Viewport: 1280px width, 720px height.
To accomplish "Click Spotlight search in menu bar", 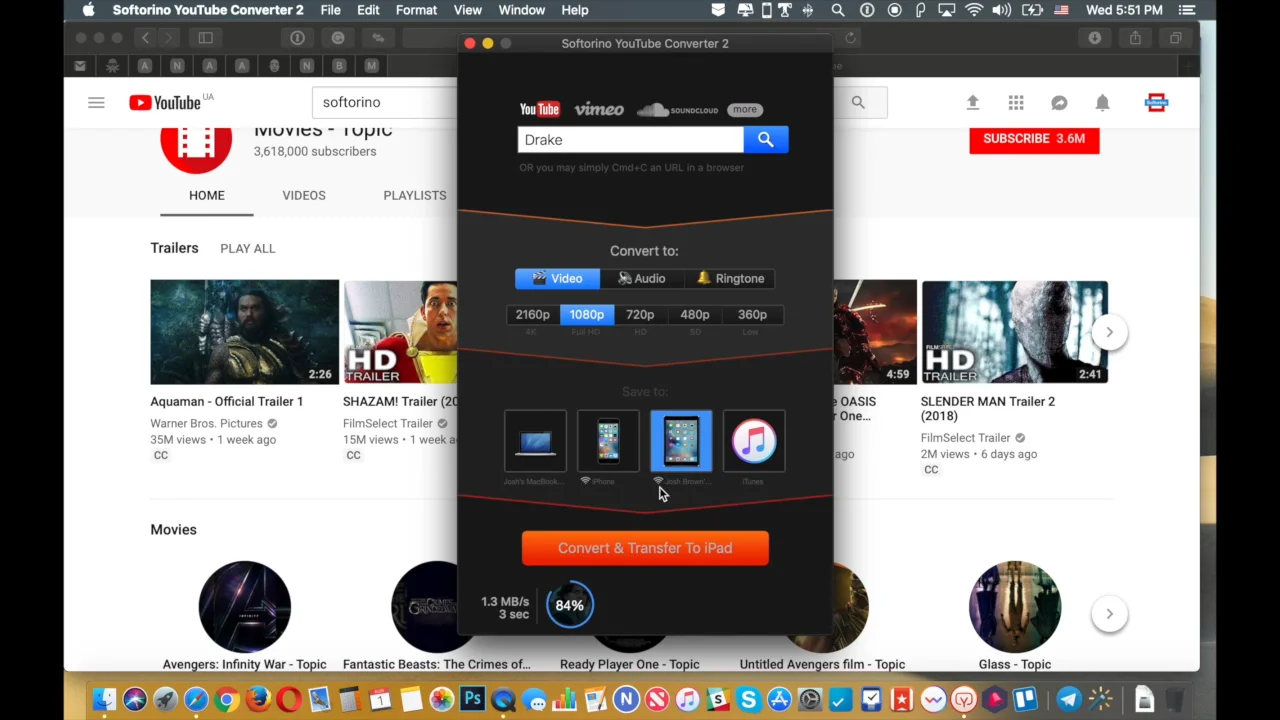I will click(838, 10).
